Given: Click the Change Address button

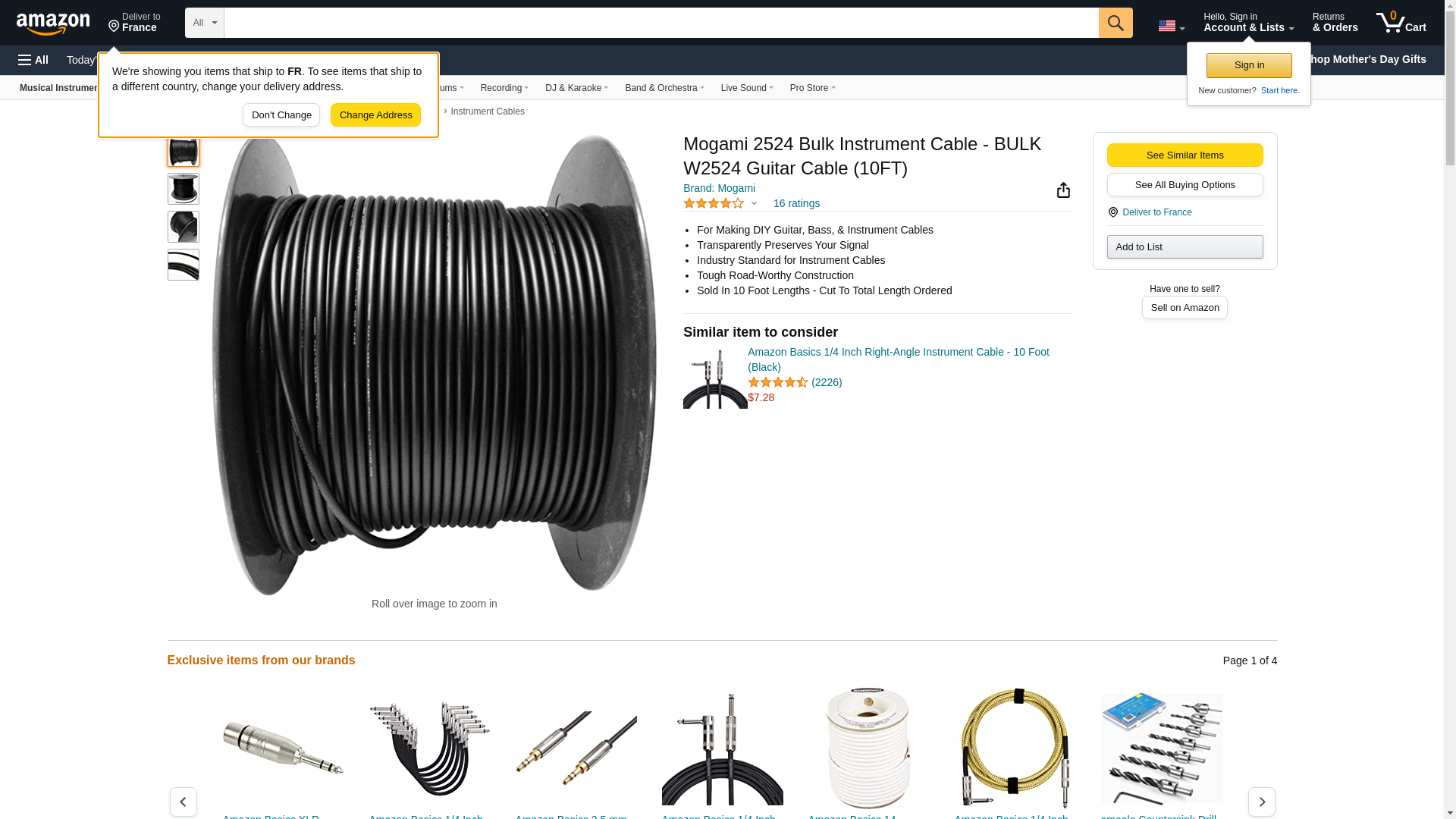Looking at the screenshot, I should click(x=375, y=115).
